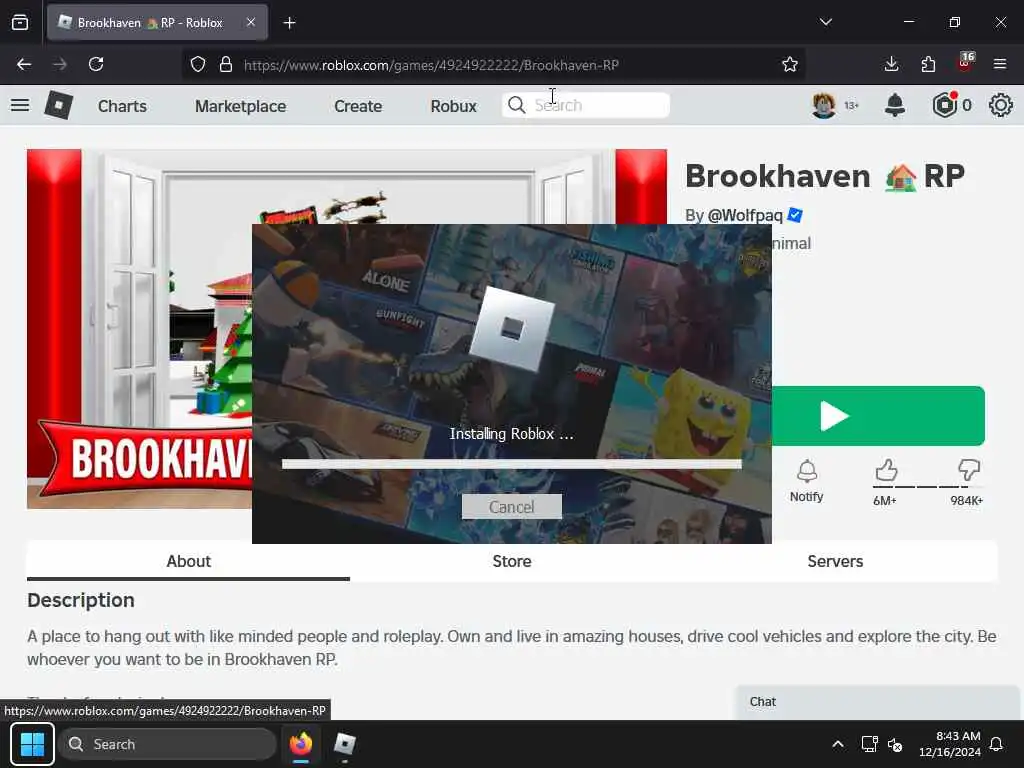This screenshot has height=768, width=1024.
Task: Click the Roblox search field
Action: [x=586, y=105]
